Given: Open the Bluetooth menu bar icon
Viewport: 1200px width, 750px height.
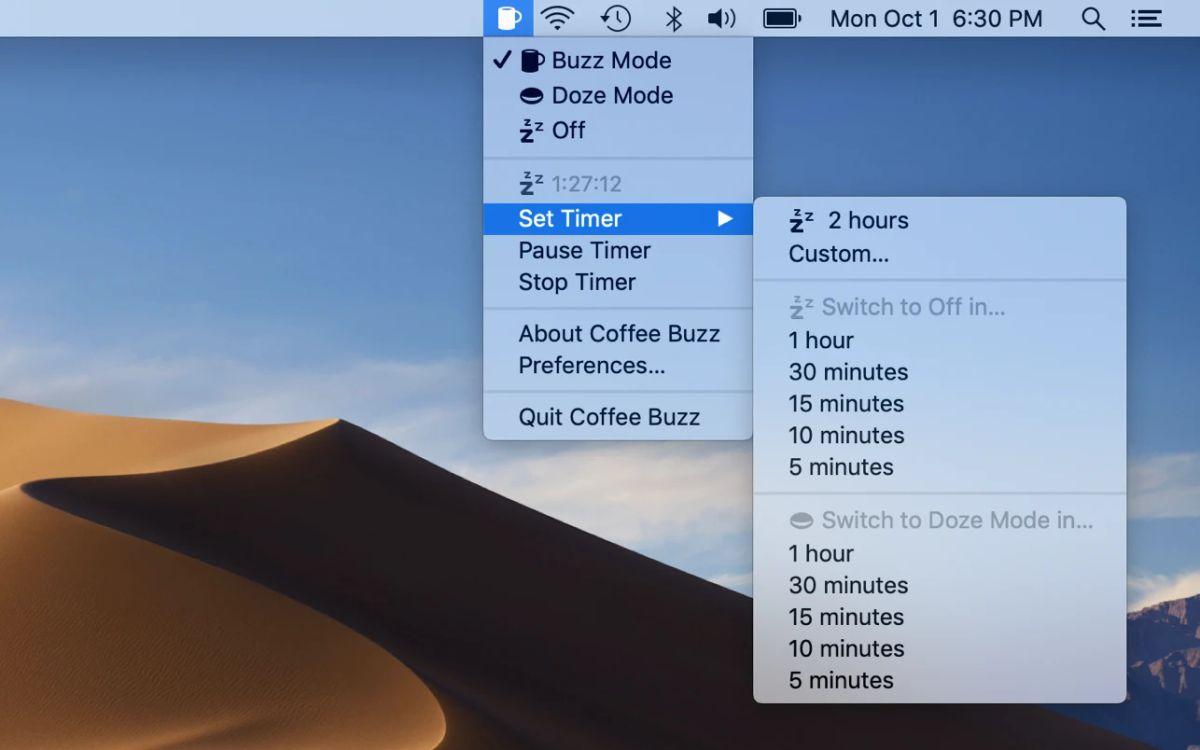Looking at the screenshot, I should pyautogui.click(x=674, y=18).
